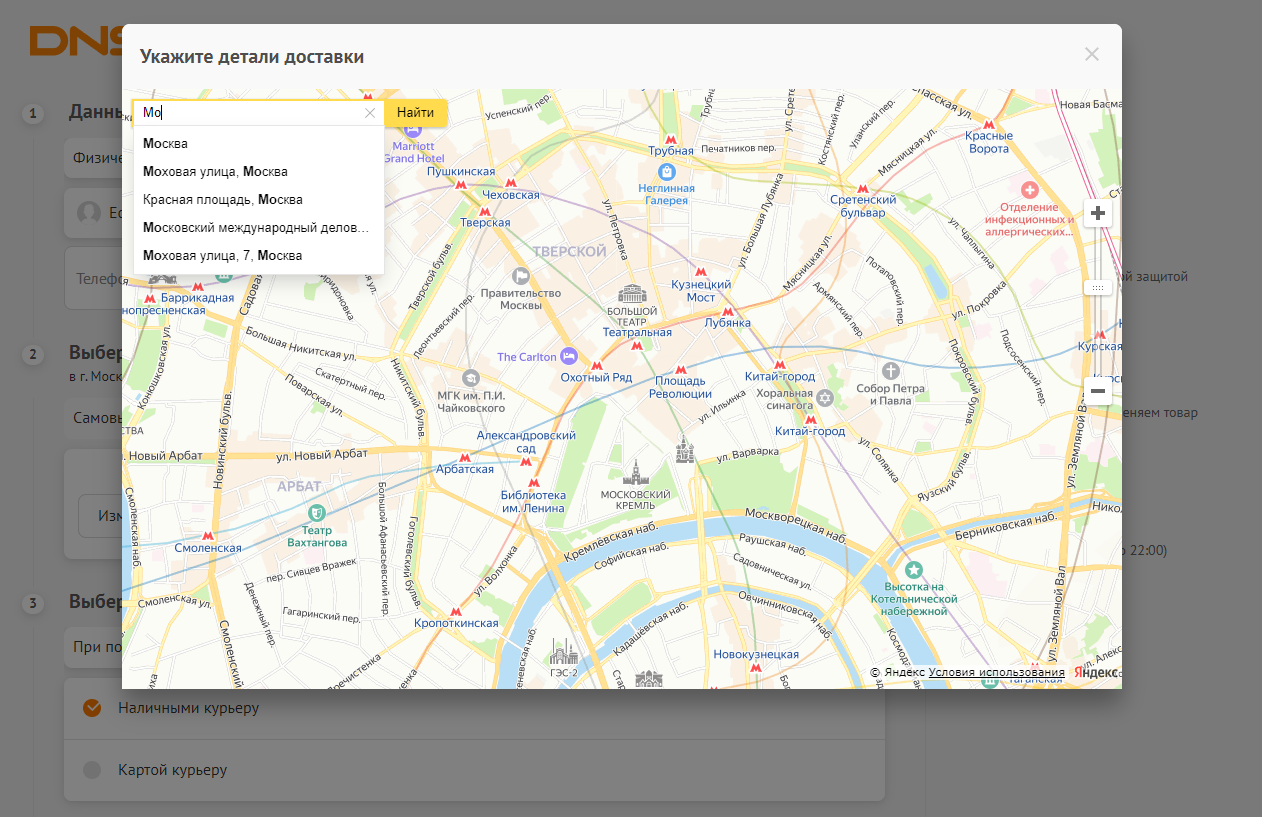This screenshot has width=1262, height=817.
Task: Click Александровский сад map label
Action: click(x=526, y=442)
